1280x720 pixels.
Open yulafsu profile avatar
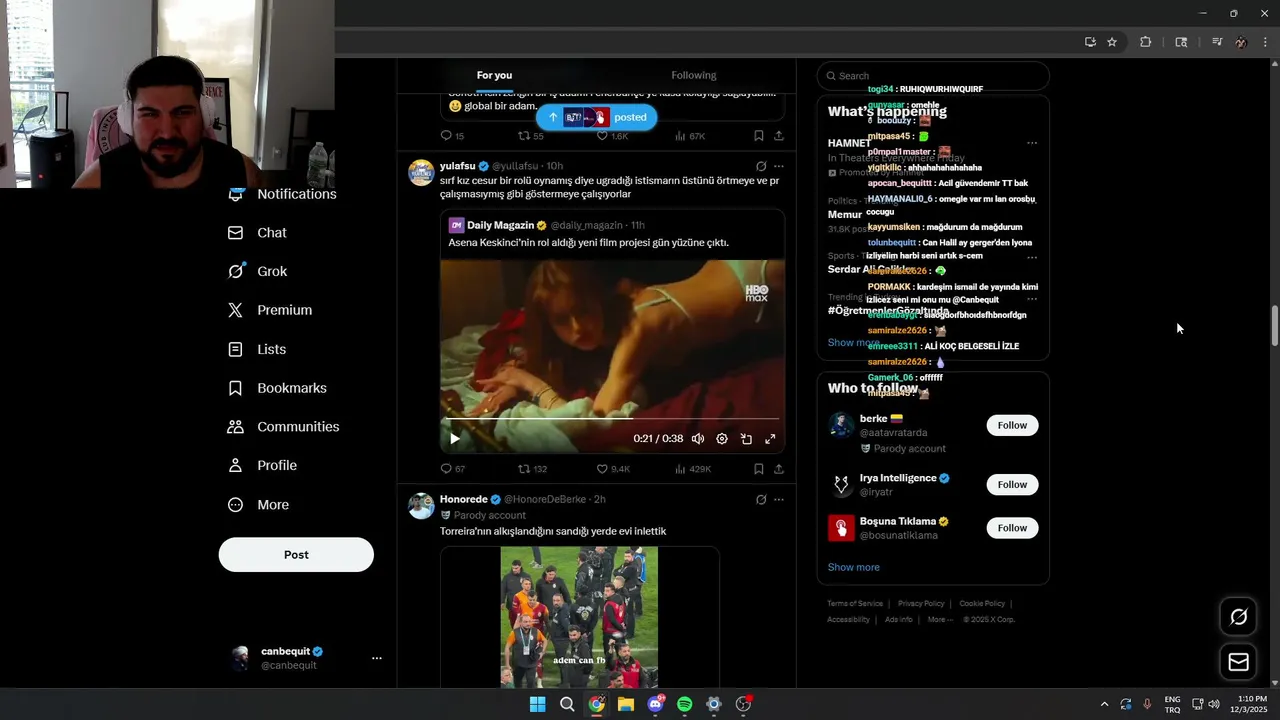point(421,173)
